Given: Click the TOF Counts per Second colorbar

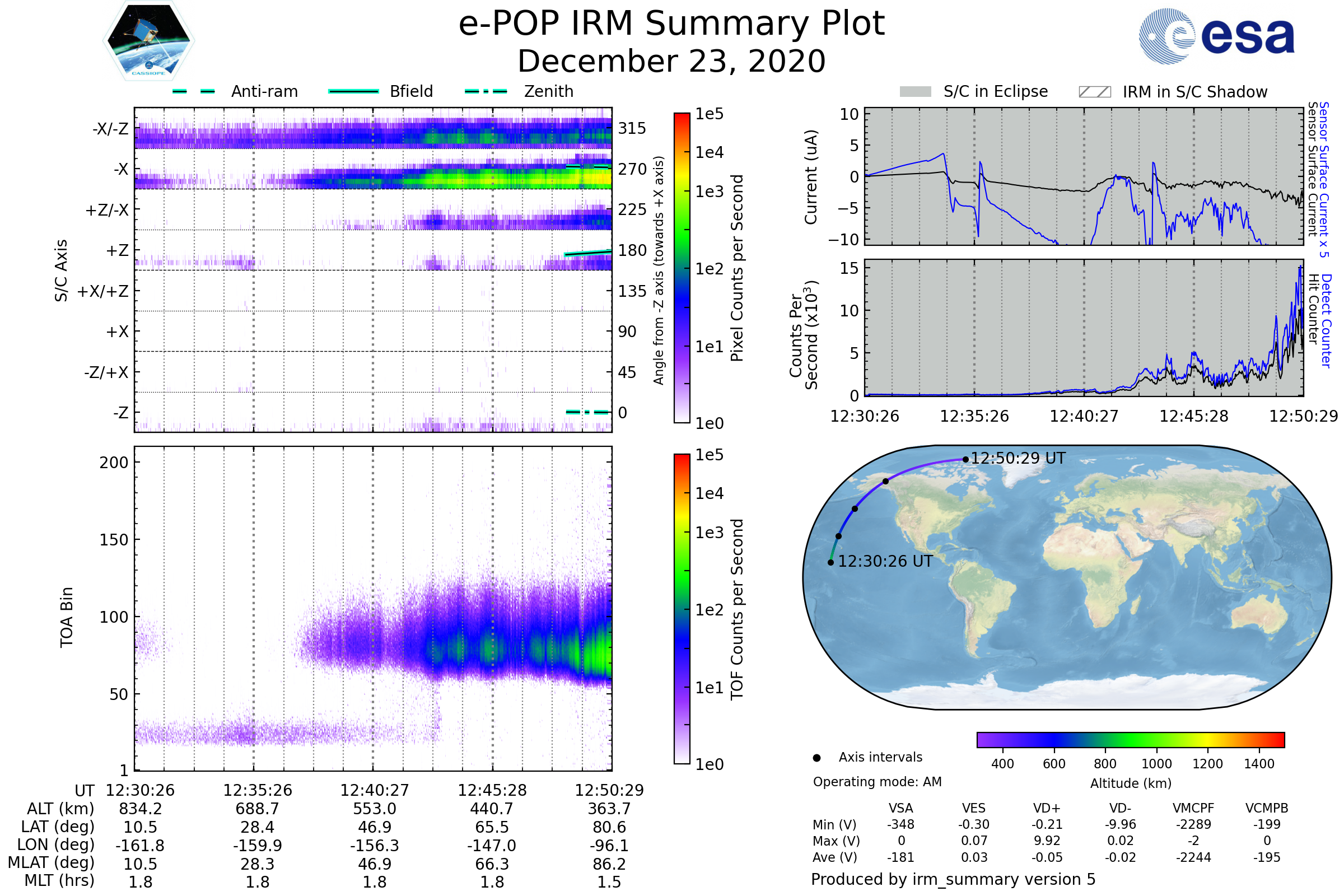Looking at the screenshot, I should click(682, 609).
